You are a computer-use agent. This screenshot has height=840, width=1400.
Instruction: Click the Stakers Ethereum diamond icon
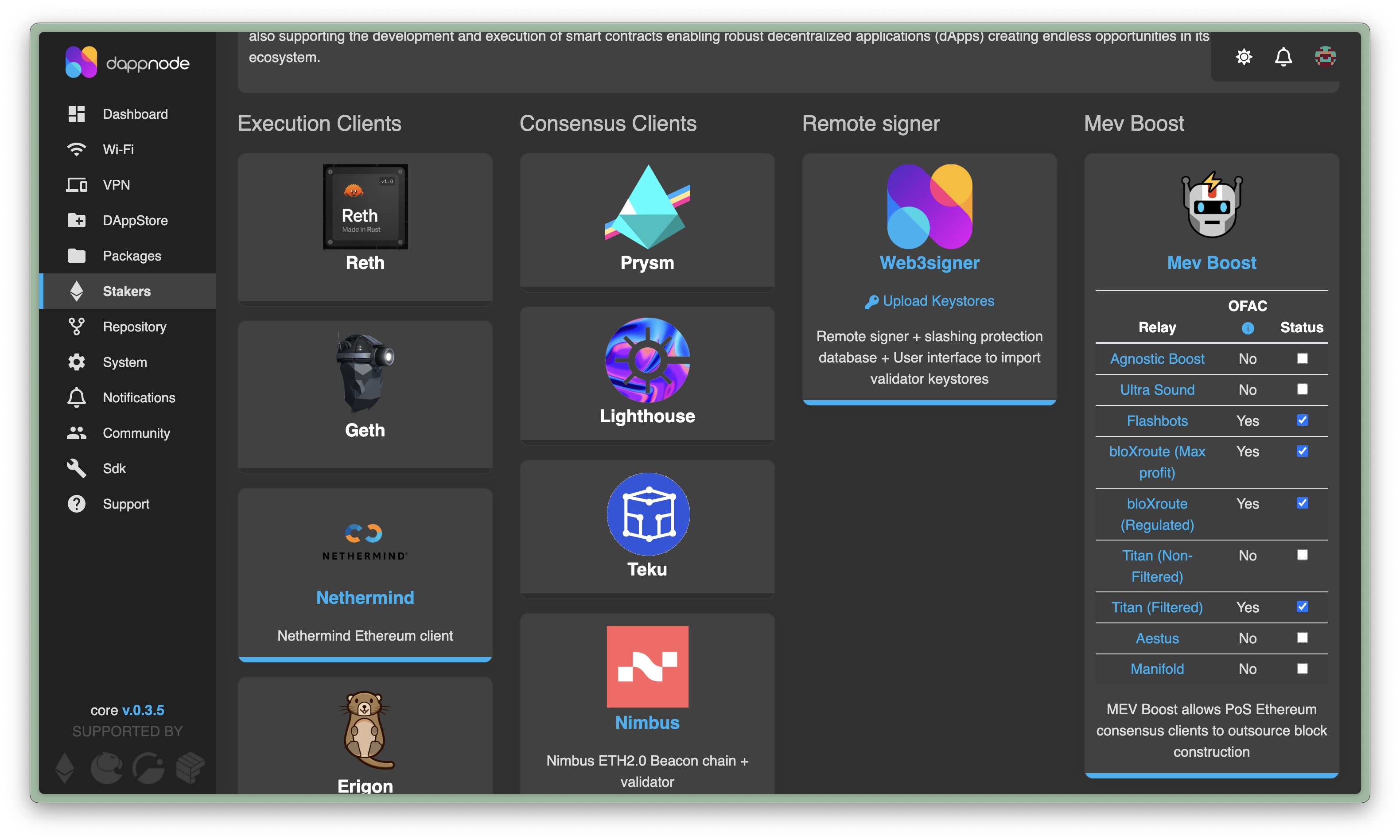(x=76, y=291)
